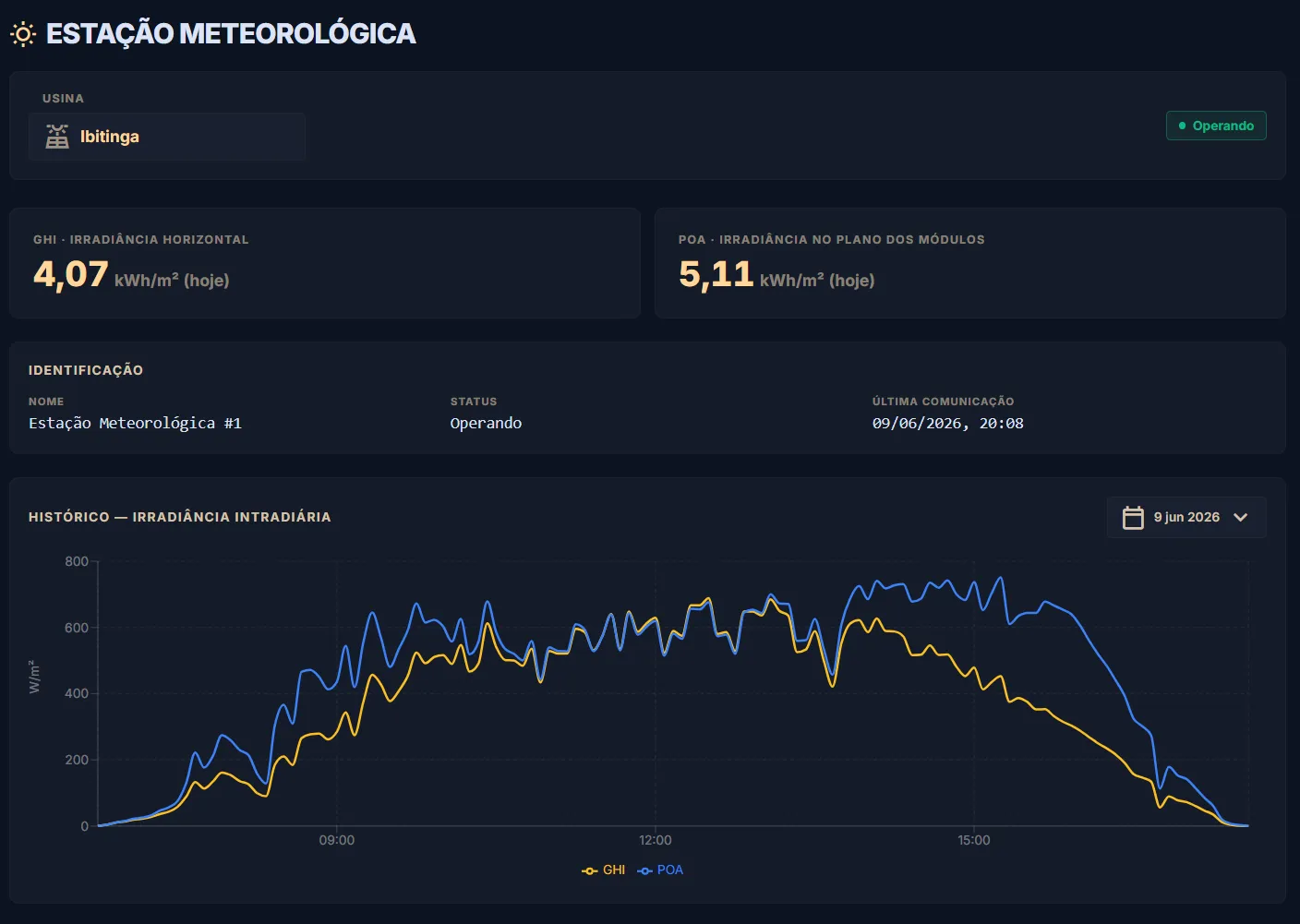The image size is (1300, 924).
Task: Click the yellow GHI legend marker
Action: 590,870
